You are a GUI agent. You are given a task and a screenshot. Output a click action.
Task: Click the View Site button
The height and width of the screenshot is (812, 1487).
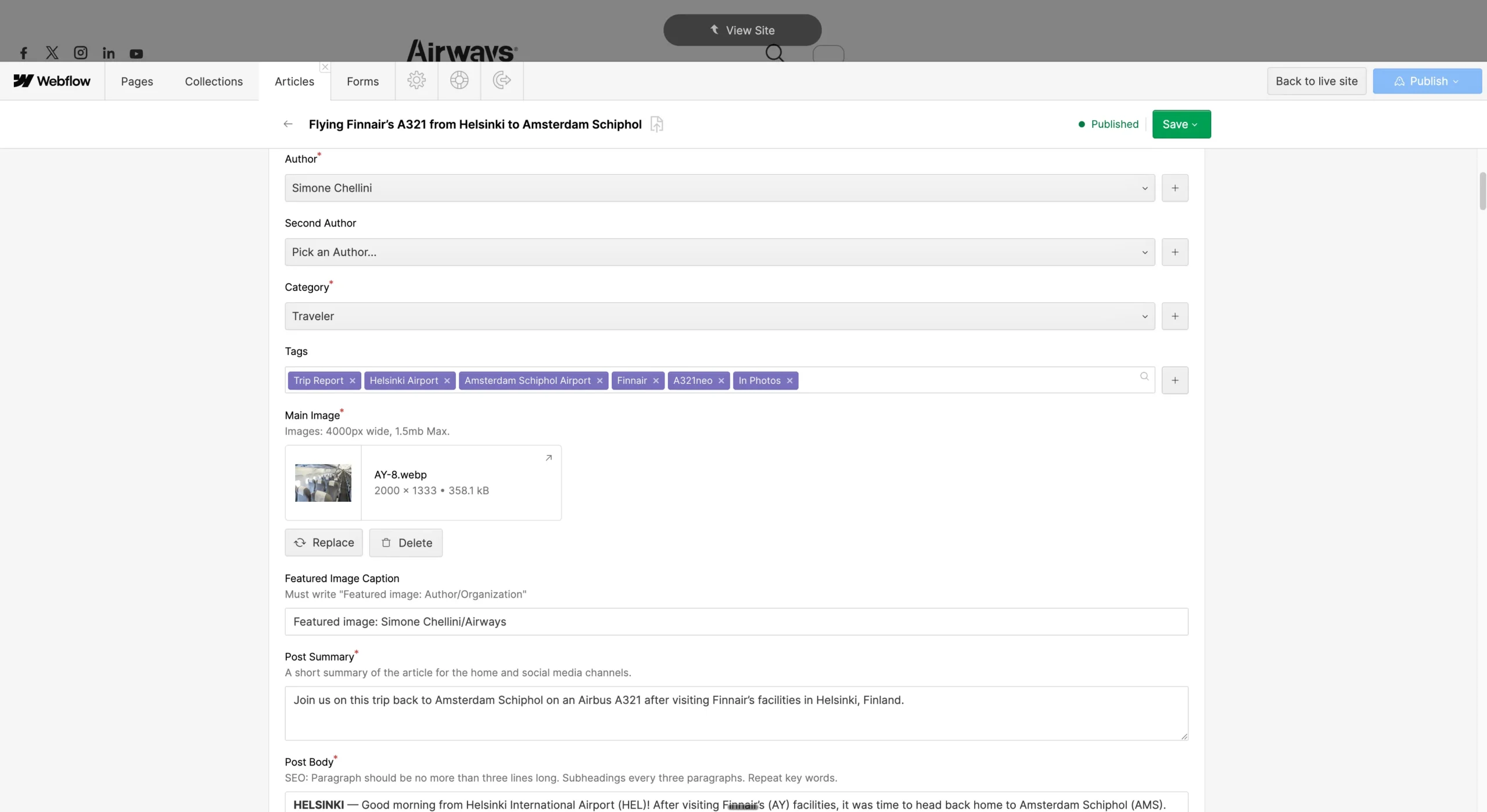pos(742,30)
